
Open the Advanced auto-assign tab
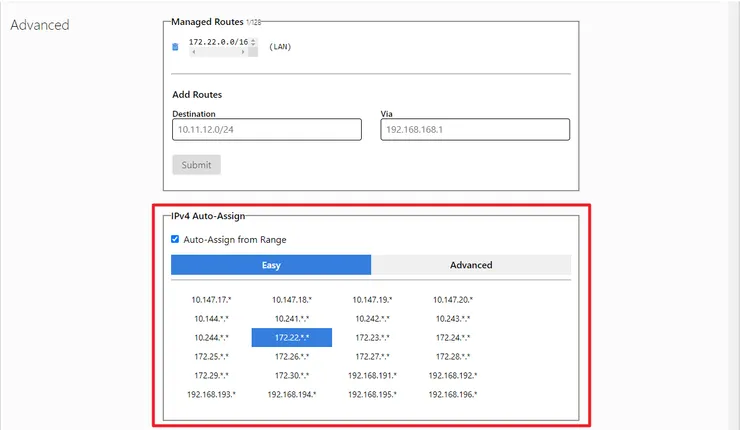pyautogui.click(x=471, y=265)
